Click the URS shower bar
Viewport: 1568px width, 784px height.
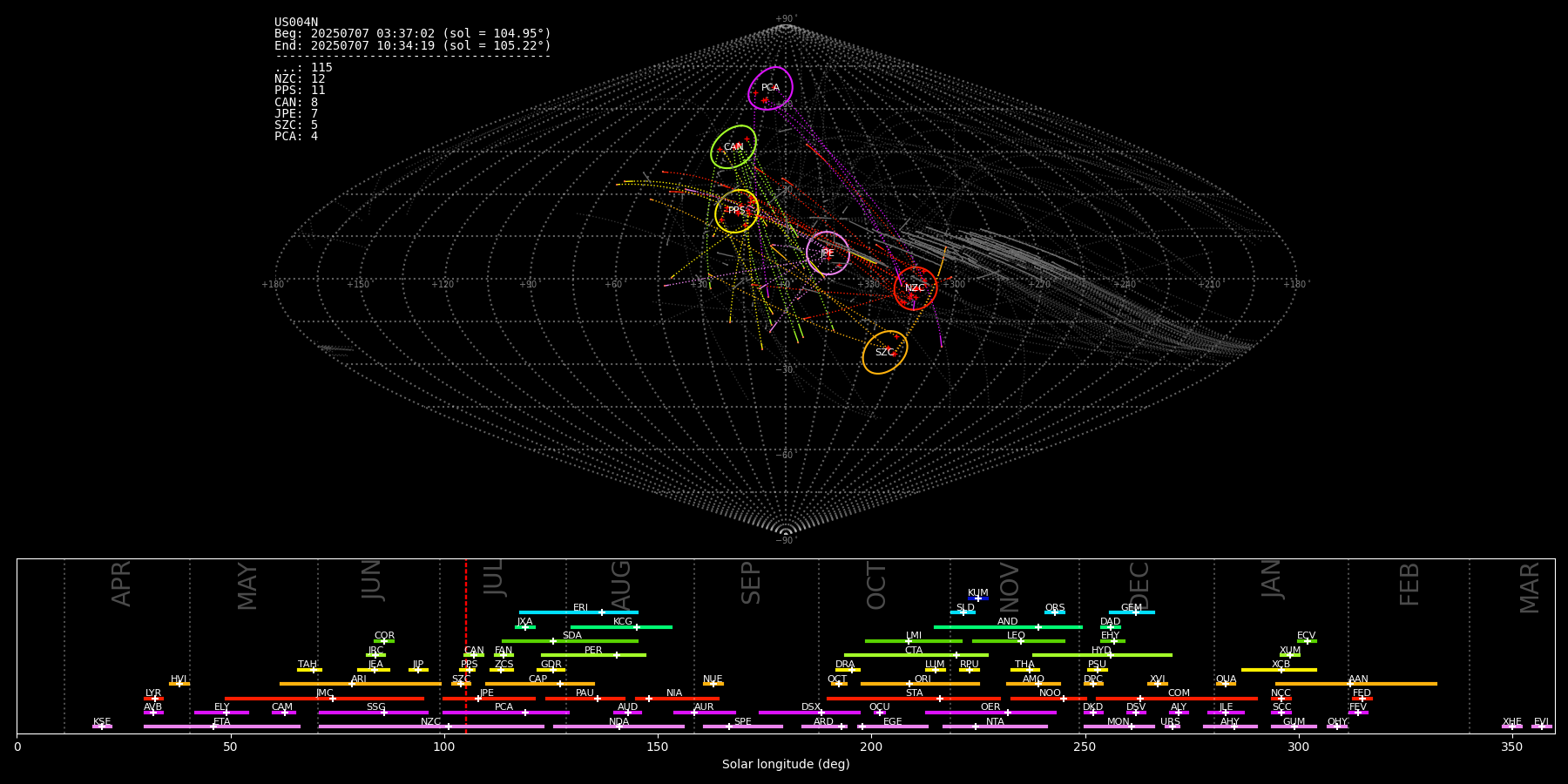[x=1172, y=727]
